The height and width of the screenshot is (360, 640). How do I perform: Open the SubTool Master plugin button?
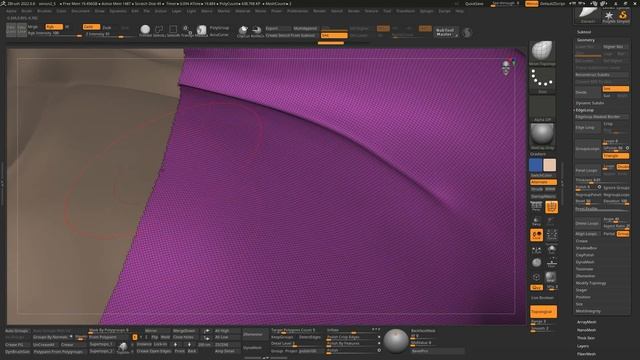tap(445, 32)
